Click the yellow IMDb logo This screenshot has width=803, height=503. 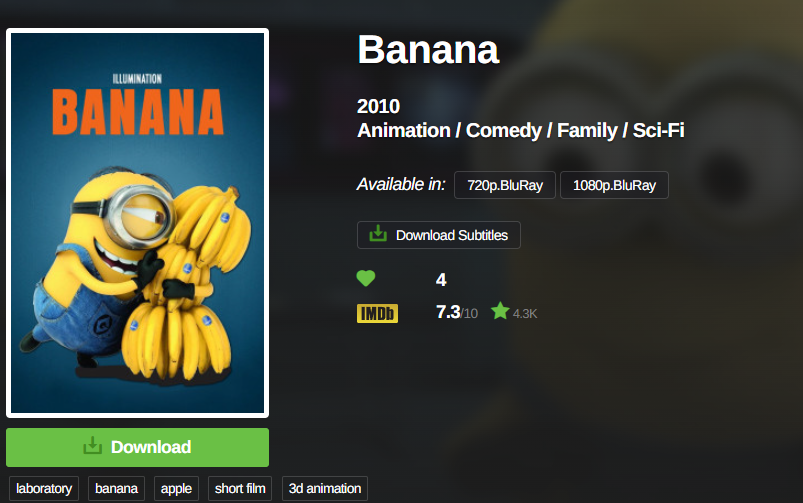click(x=377, y=313)
